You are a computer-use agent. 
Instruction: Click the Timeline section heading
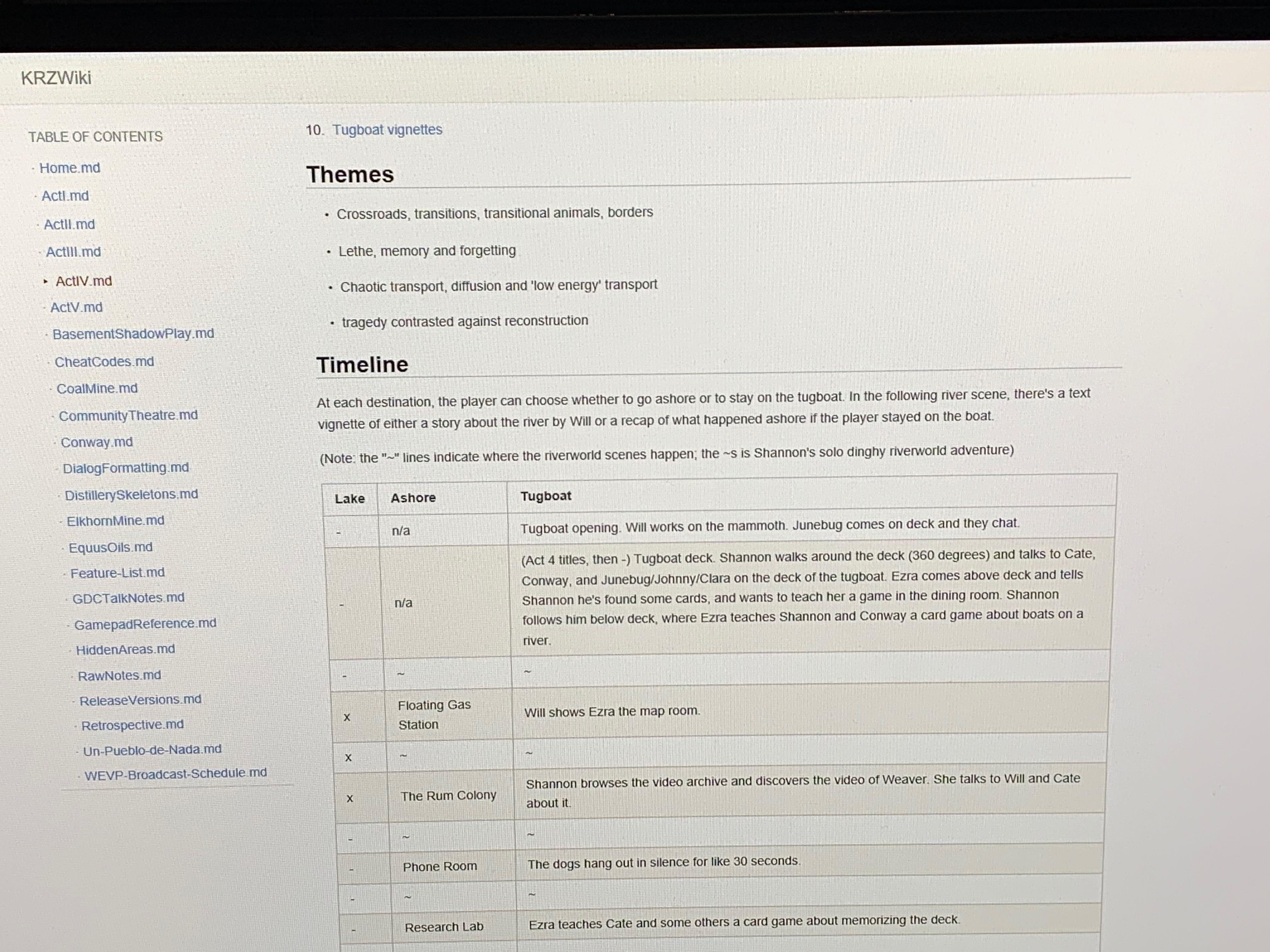click(362, 364)
